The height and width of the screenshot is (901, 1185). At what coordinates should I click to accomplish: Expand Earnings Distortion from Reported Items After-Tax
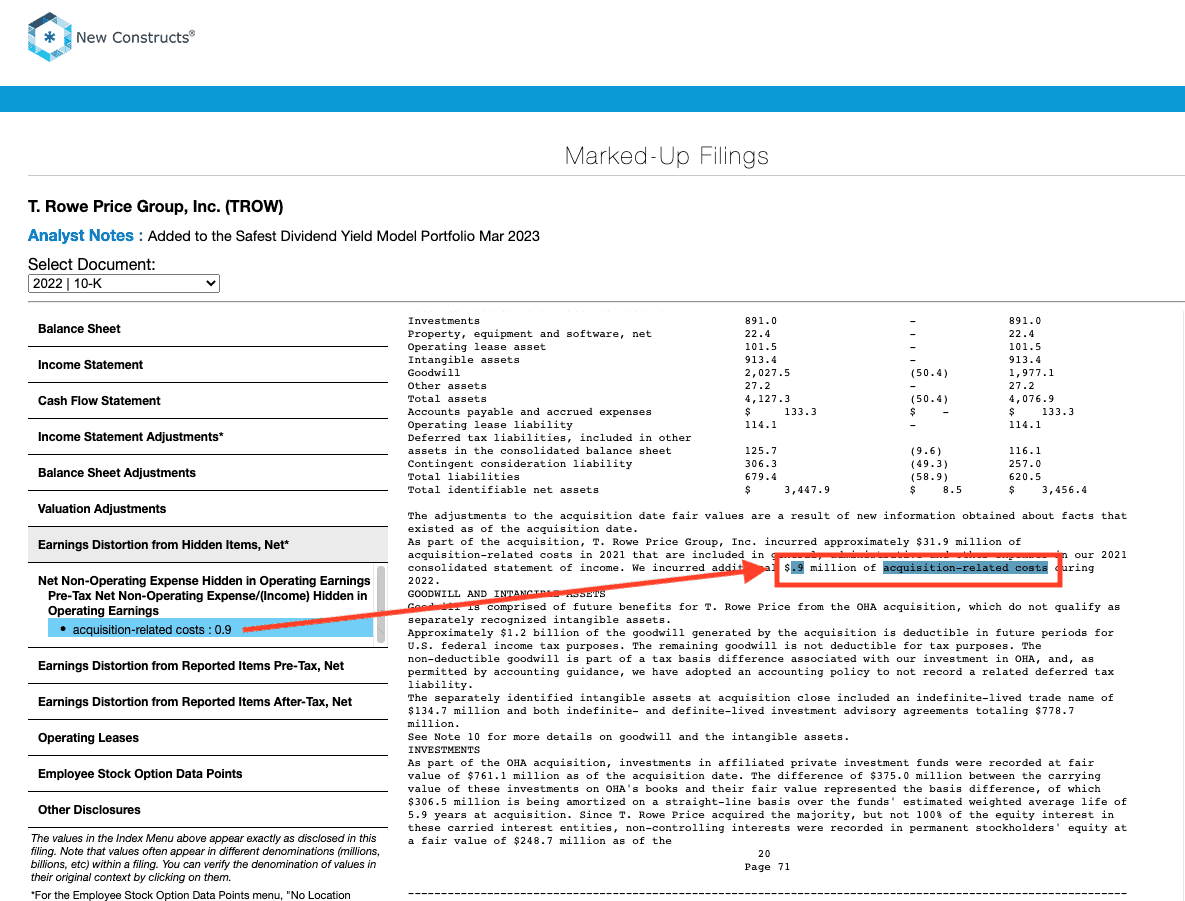(x=208, y=702)
